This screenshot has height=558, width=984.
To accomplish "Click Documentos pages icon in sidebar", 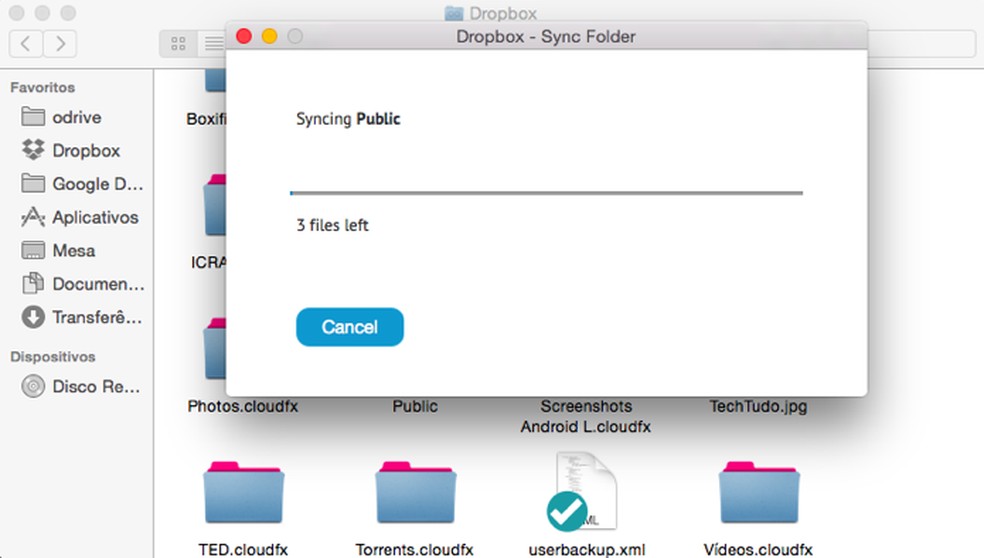I will pyautogui.click(x=33, y=283).
